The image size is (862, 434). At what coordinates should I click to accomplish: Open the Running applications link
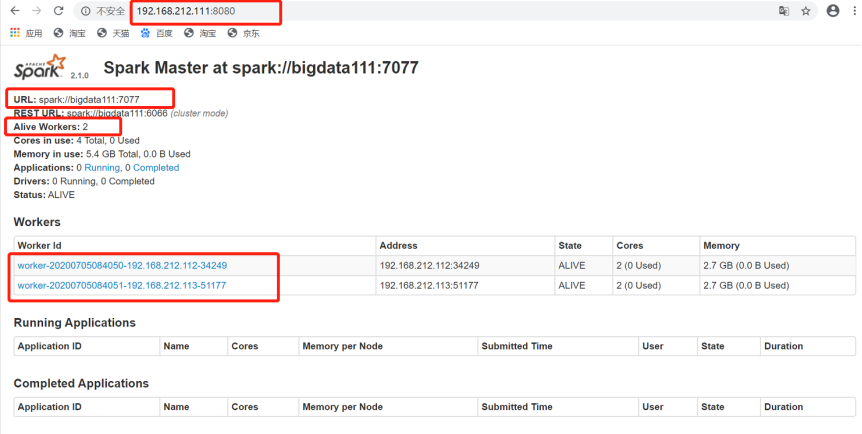coord(102,168)
